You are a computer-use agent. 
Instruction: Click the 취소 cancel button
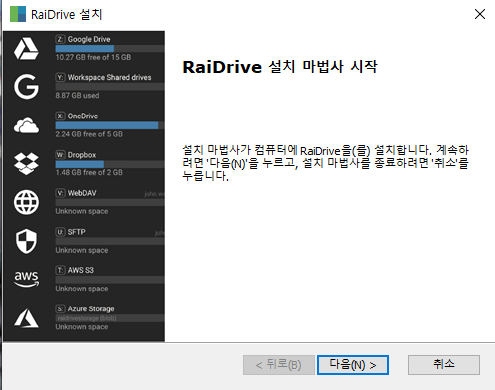[444, 364]
